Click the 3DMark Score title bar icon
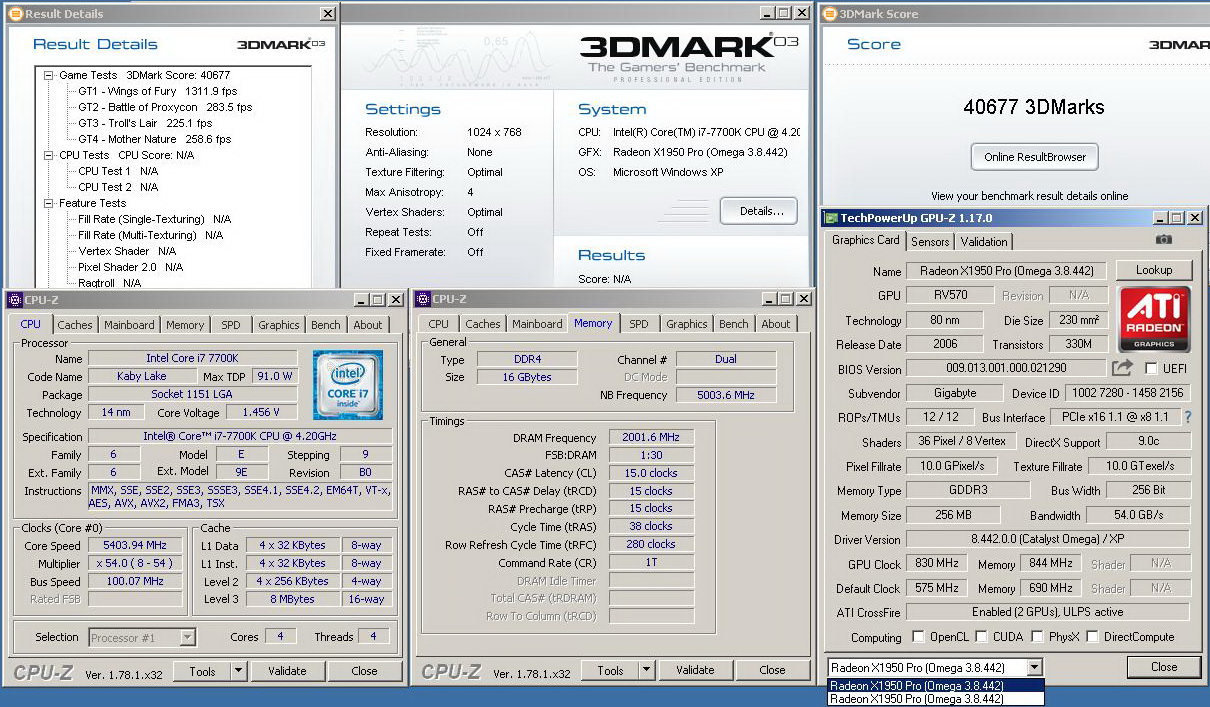The image size is (1210, 707). pyautogui.click(x=829, y=14)
